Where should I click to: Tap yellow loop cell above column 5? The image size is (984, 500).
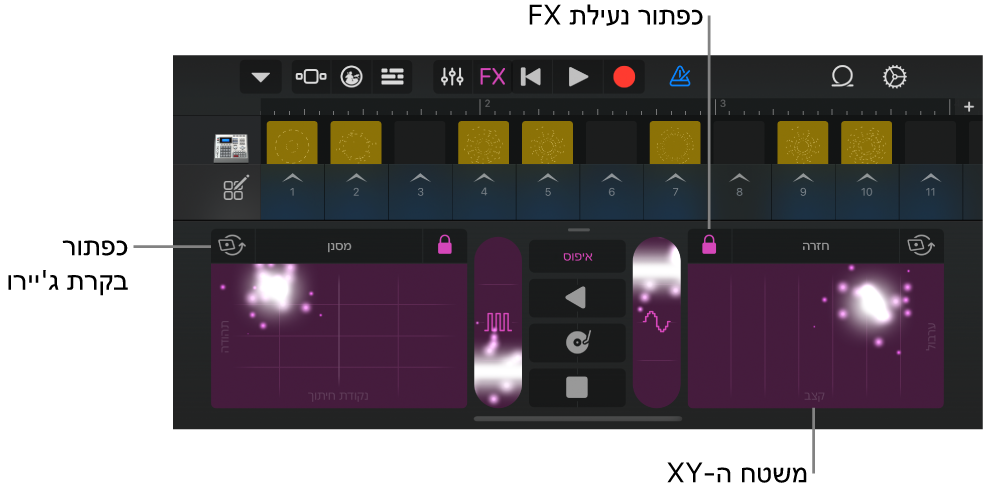coord(547,142)
